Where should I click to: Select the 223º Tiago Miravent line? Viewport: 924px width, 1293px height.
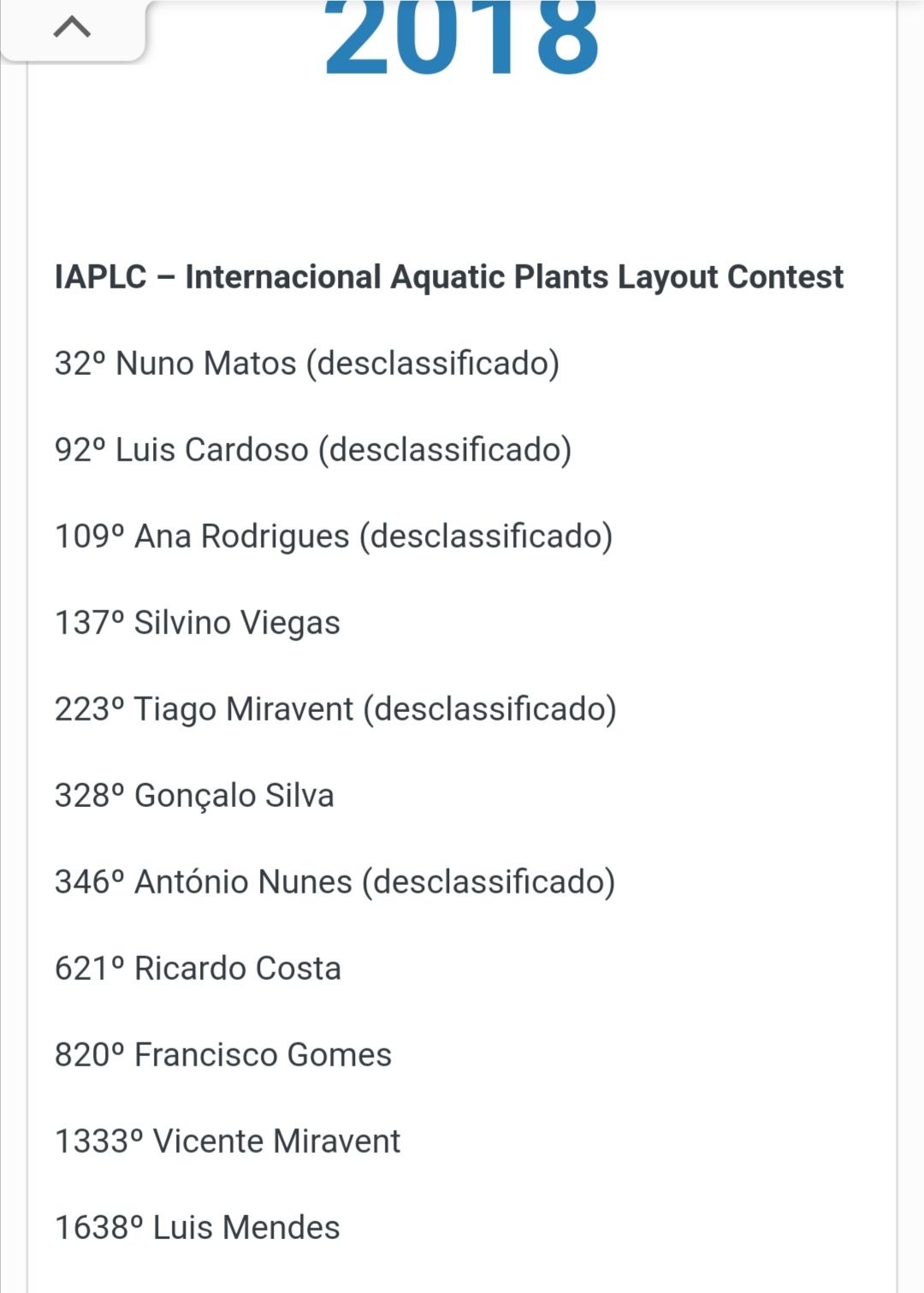point(335,709)
